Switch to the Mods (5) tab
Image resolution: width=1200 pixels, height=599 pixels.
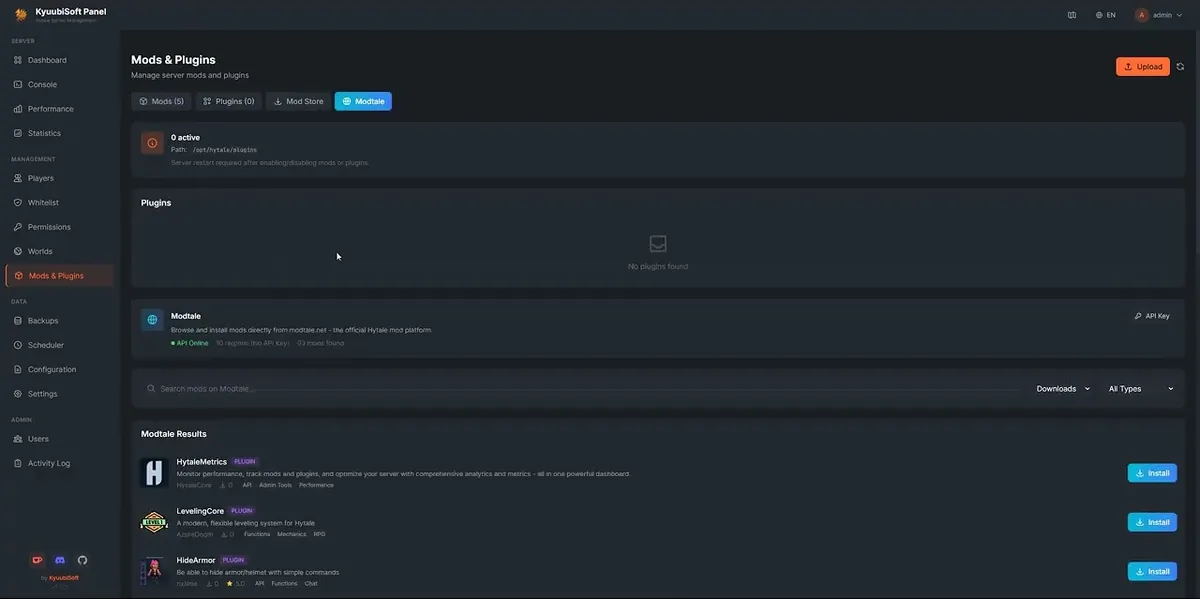pyautogui.click(x=161, y=101)
